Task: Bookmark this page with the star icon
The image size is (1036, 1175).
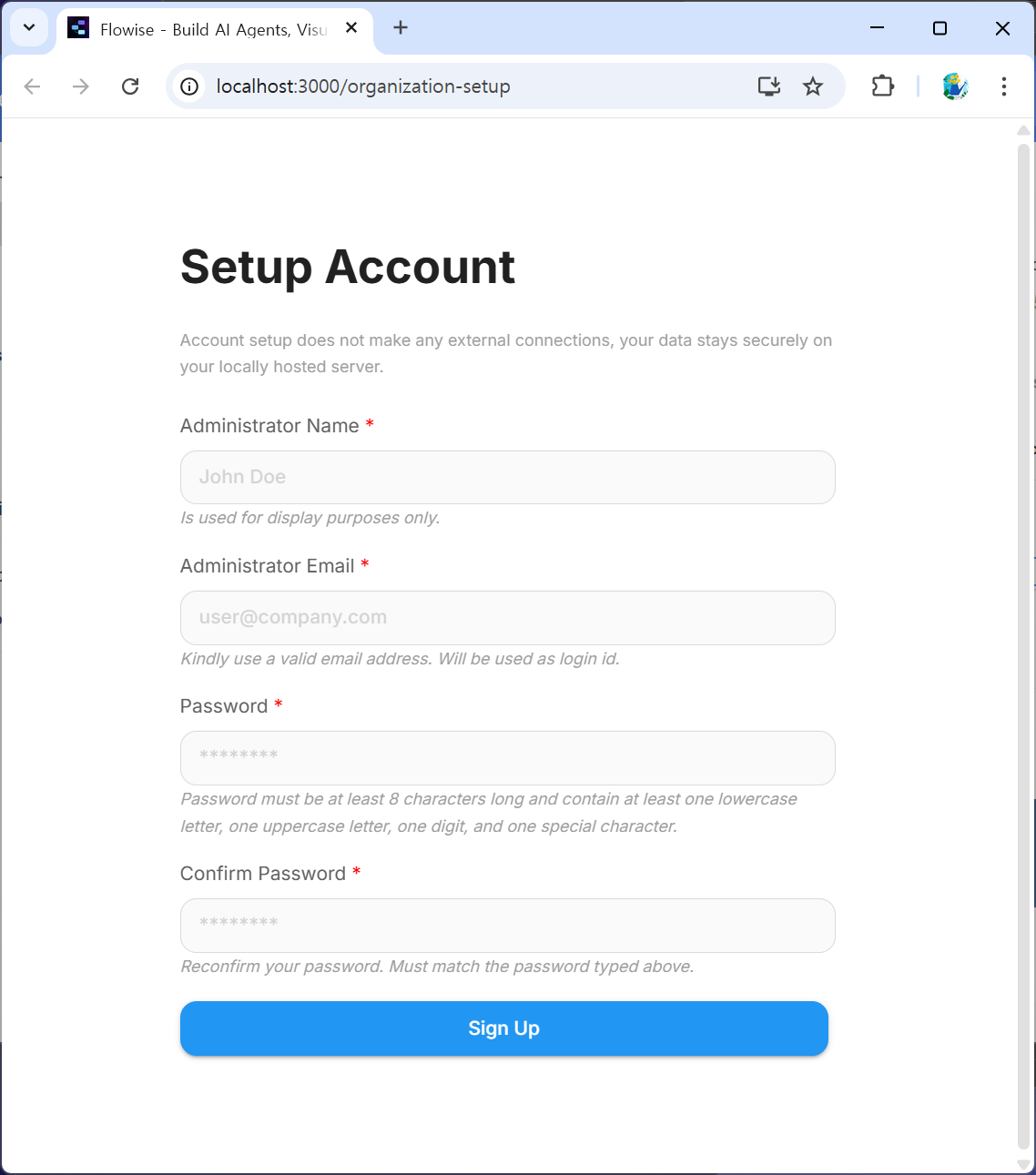Action: pos(813,86)
